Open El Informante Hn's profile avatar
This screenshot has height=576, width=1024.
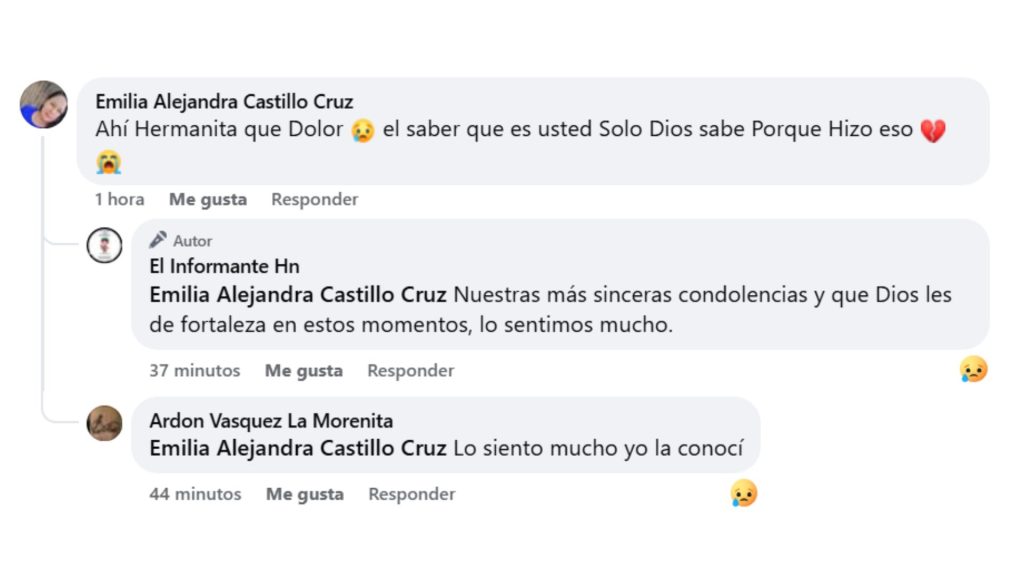(x=104, y=246)
